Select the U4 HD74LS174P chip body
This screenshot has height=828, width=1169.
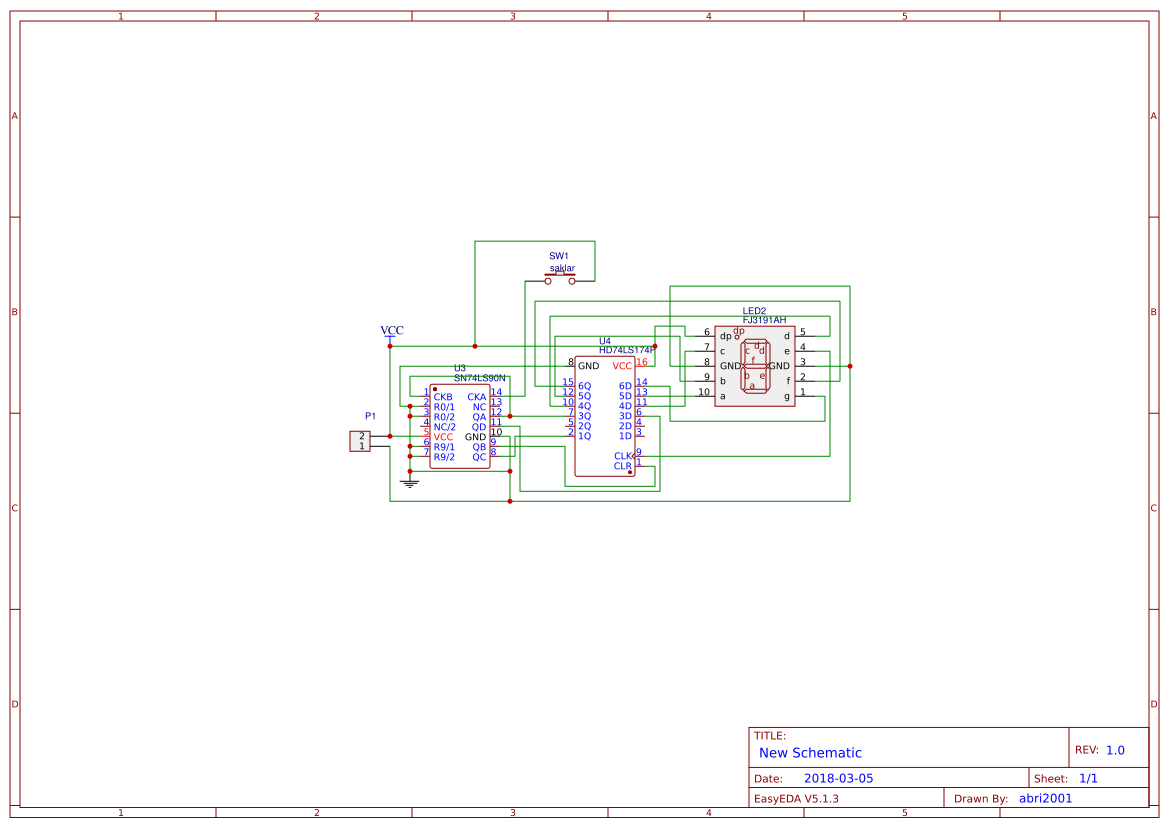[x=605, y=416]
